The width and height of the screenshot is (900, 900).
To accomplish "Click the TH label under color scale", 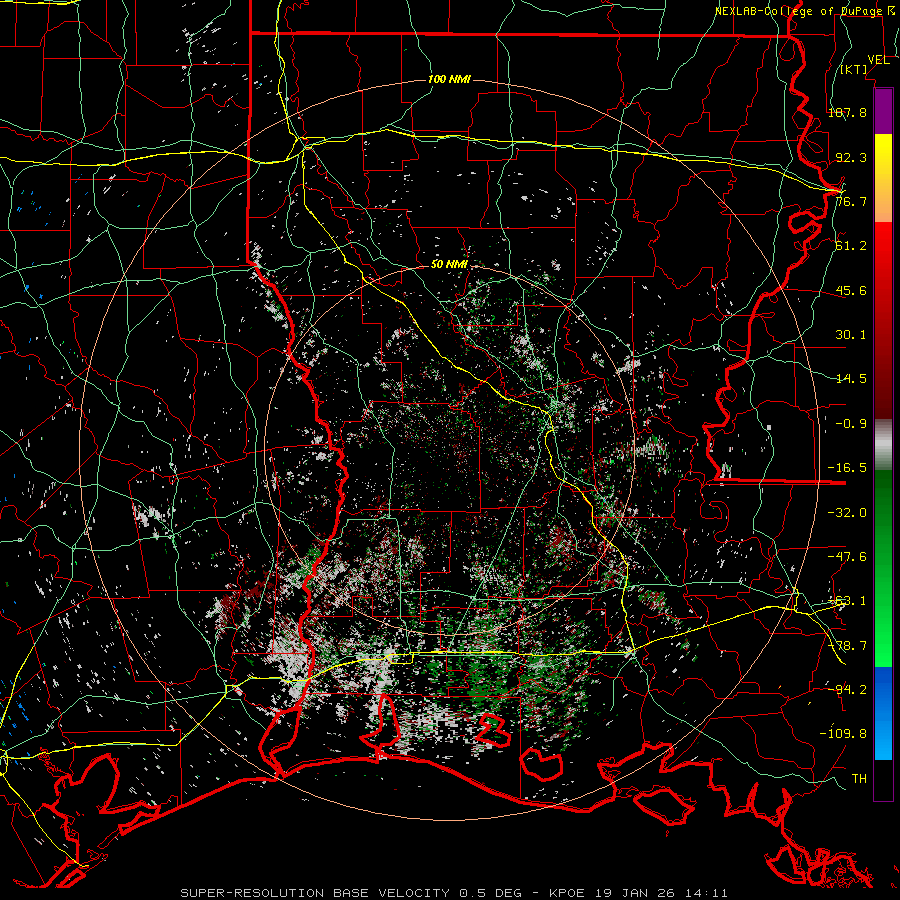I will pyautogui.click(x=859, y=779).
